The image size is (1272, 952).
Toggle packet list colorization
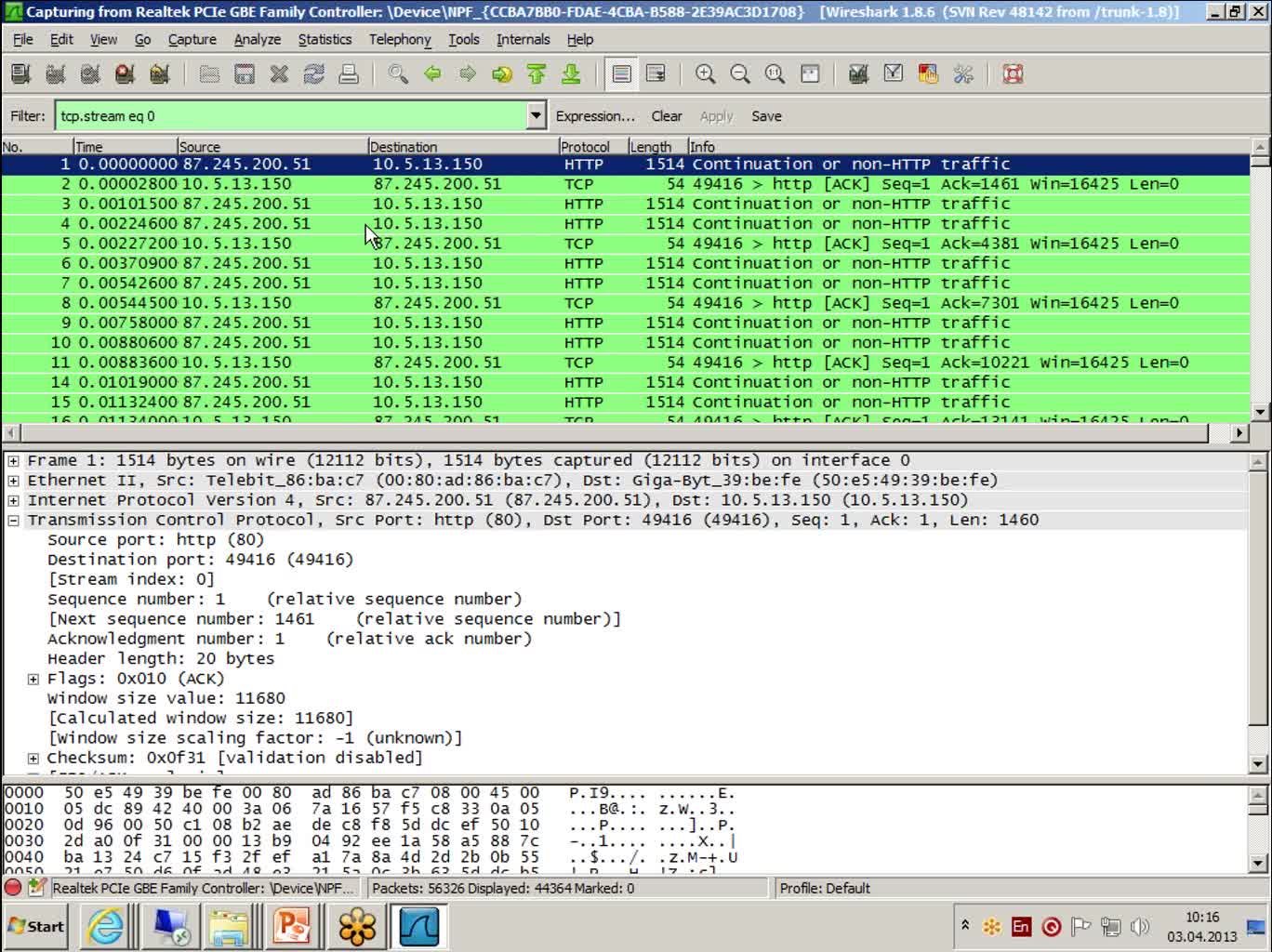tap(621, 74)
